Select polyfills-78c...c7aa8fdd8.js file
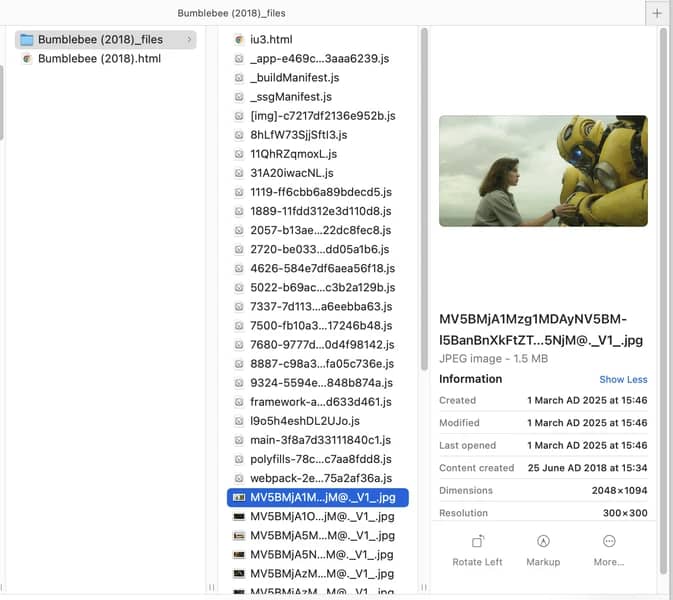Viewport: 673px width, 600px height. click(x=318, y=459)
